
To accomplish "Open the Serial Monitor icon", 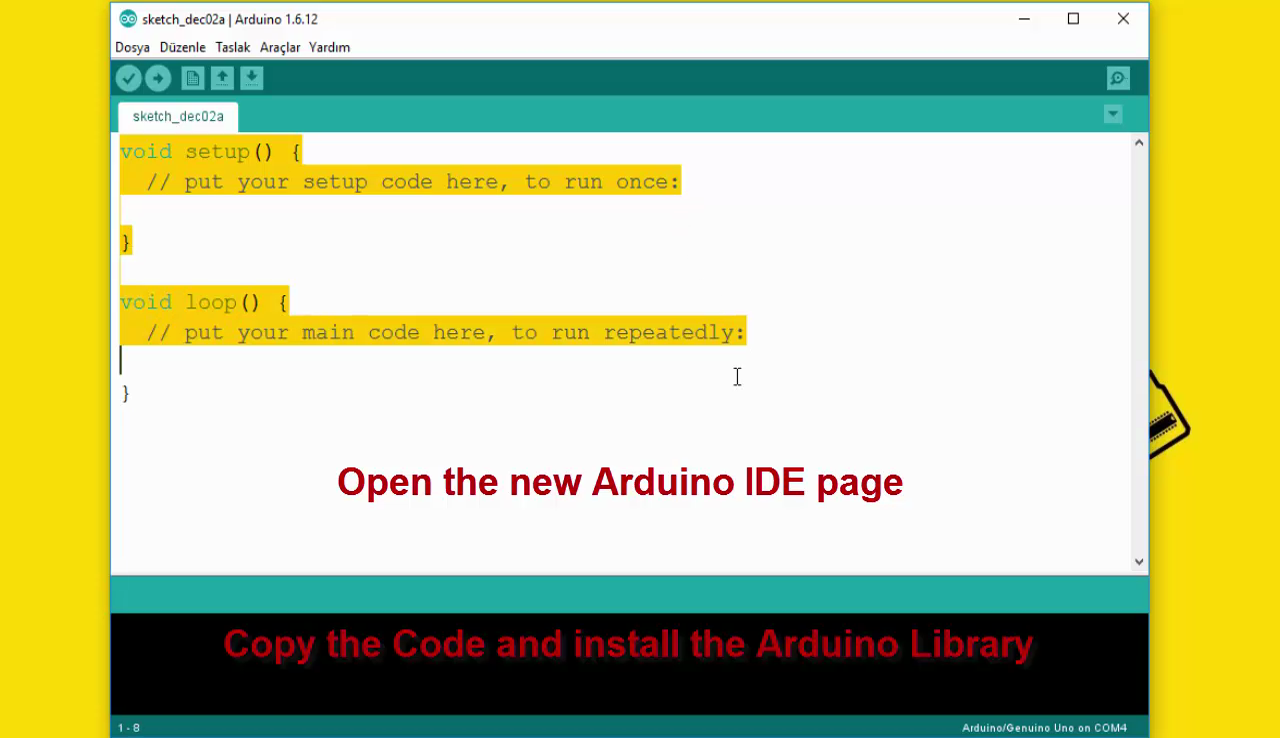I will [1117, 77].
